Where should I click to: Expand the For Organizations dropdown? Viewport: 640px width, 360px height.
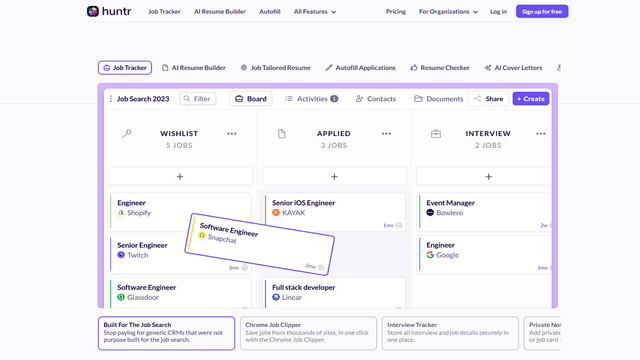448,12
